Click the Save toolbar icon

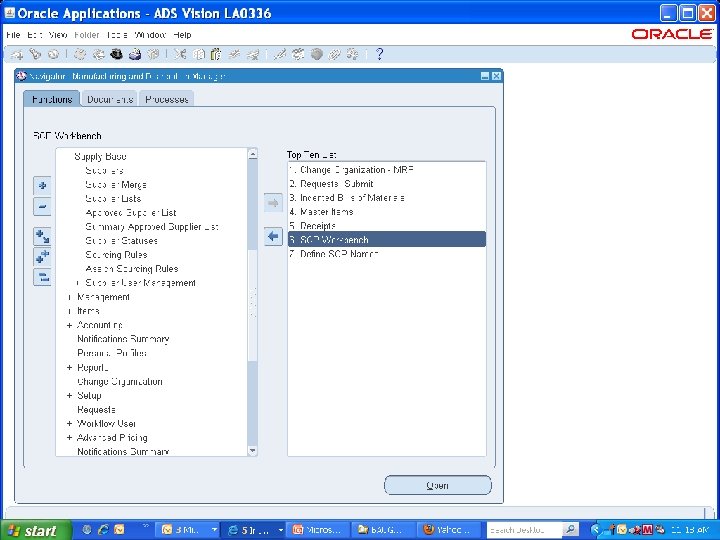click(80, 55)
